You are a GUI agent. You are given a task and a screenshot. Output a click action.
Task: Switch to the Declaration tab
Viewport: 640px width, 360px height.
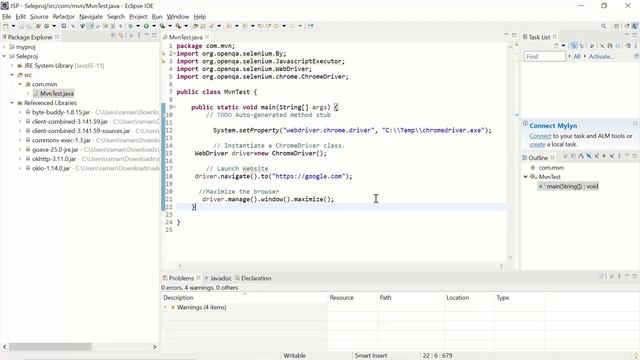(x=256, y=278)
